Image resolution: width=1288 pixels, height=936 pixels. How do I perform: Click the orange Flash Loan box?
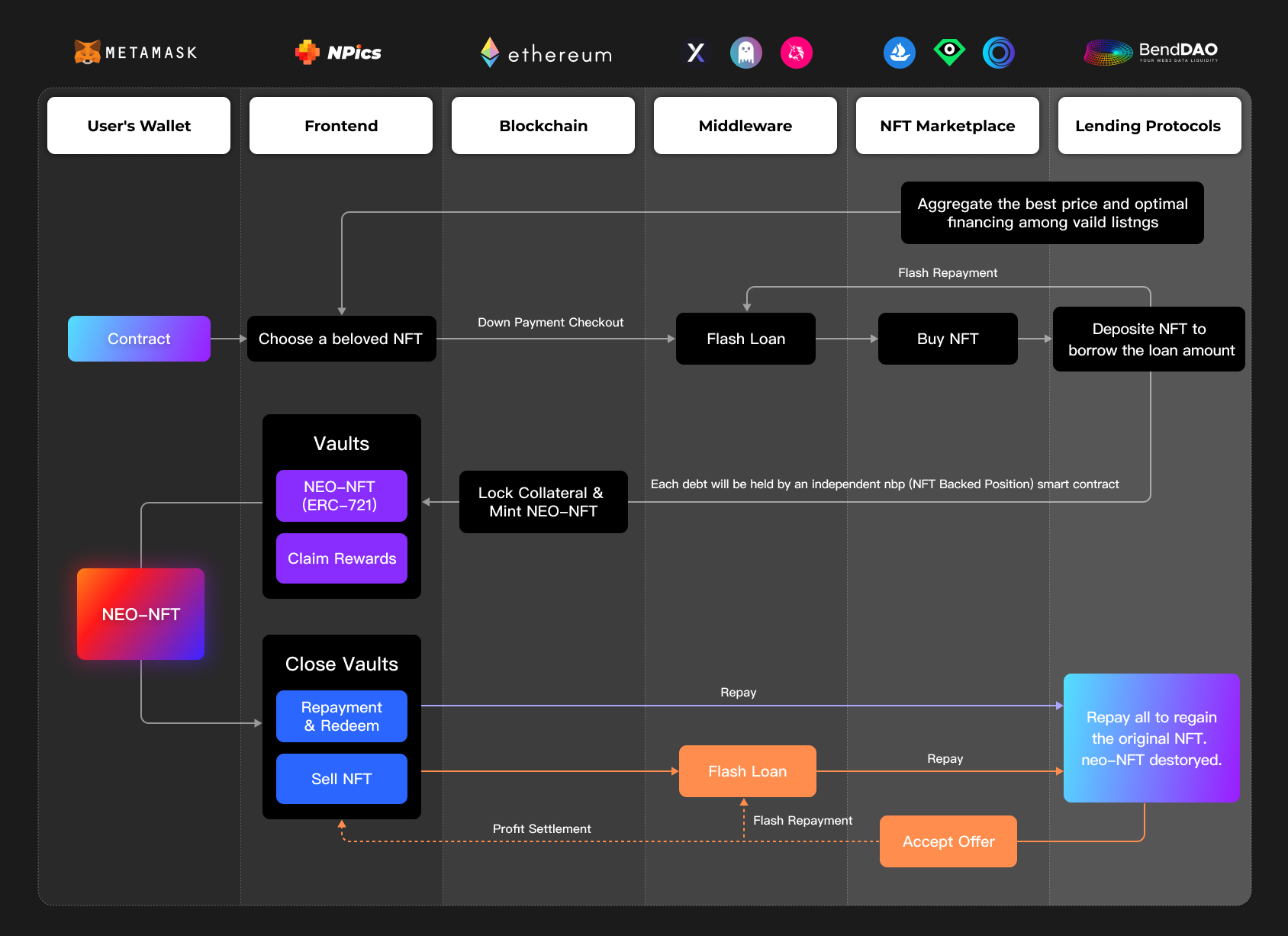click(x=747, y=771)
